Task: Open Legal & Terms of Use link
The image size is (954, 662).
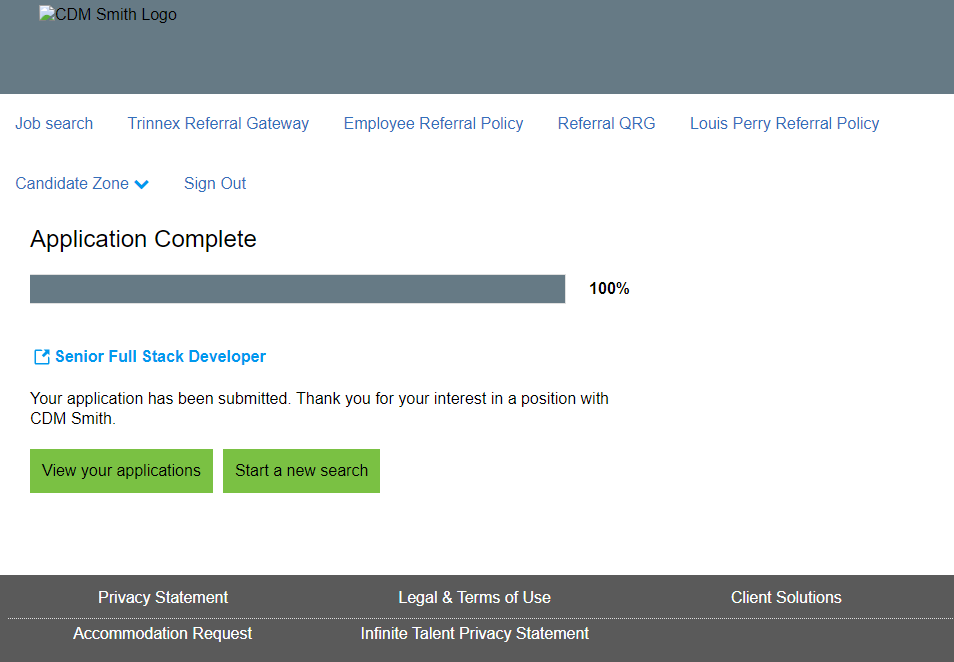Action: (x=474, y=598)
